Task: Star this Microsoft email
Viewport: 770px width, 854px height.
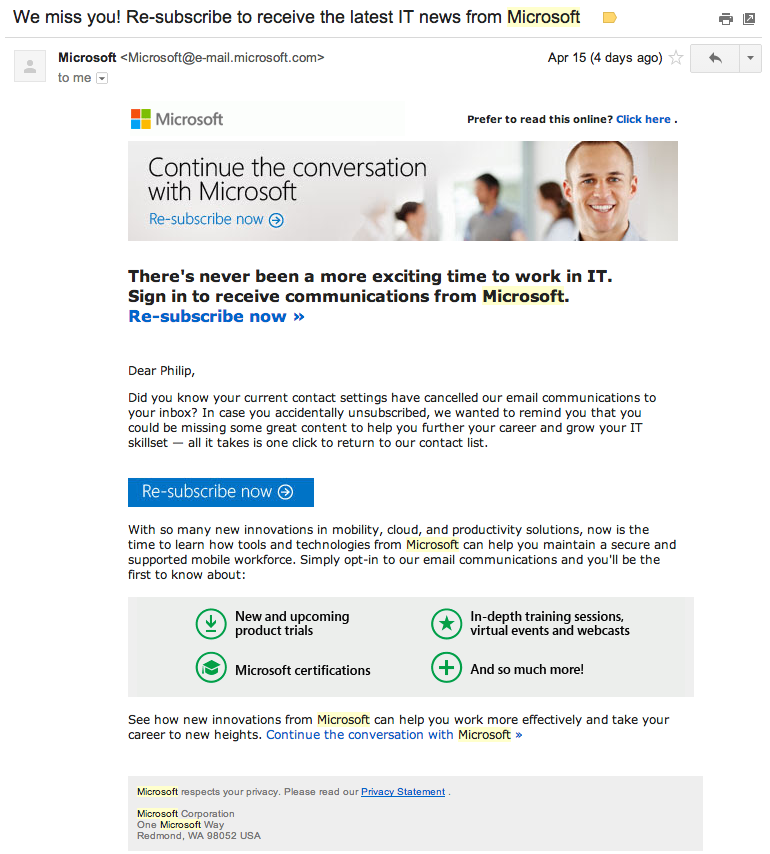Action: 676,58
